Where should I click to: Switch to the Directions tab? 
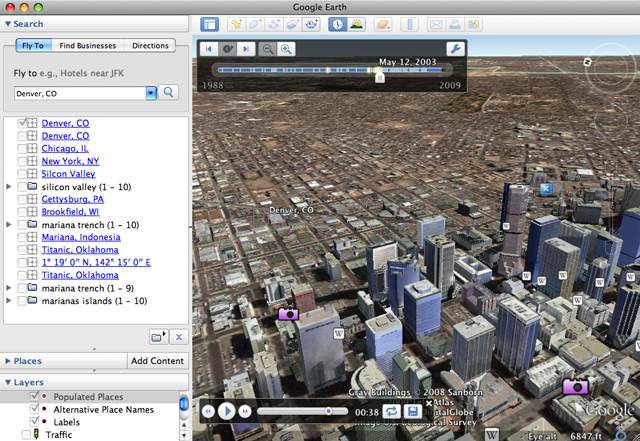150,45
